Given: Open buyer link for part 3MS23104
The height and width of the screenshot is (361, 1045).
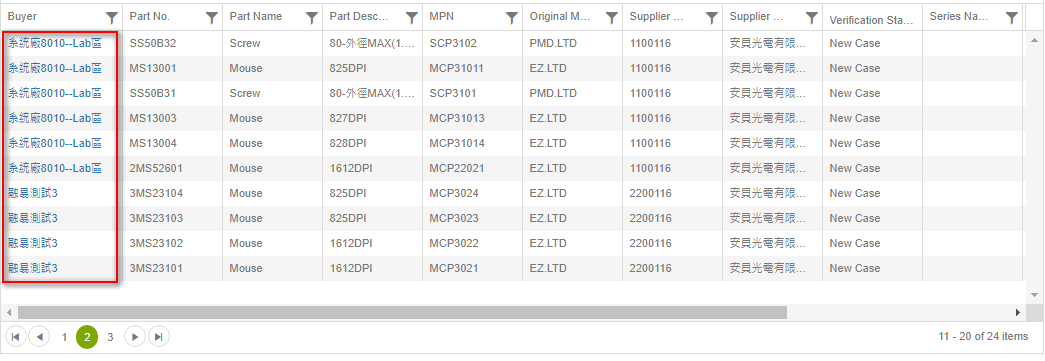Looking at the screenshot, I should [x=33, y=193].
